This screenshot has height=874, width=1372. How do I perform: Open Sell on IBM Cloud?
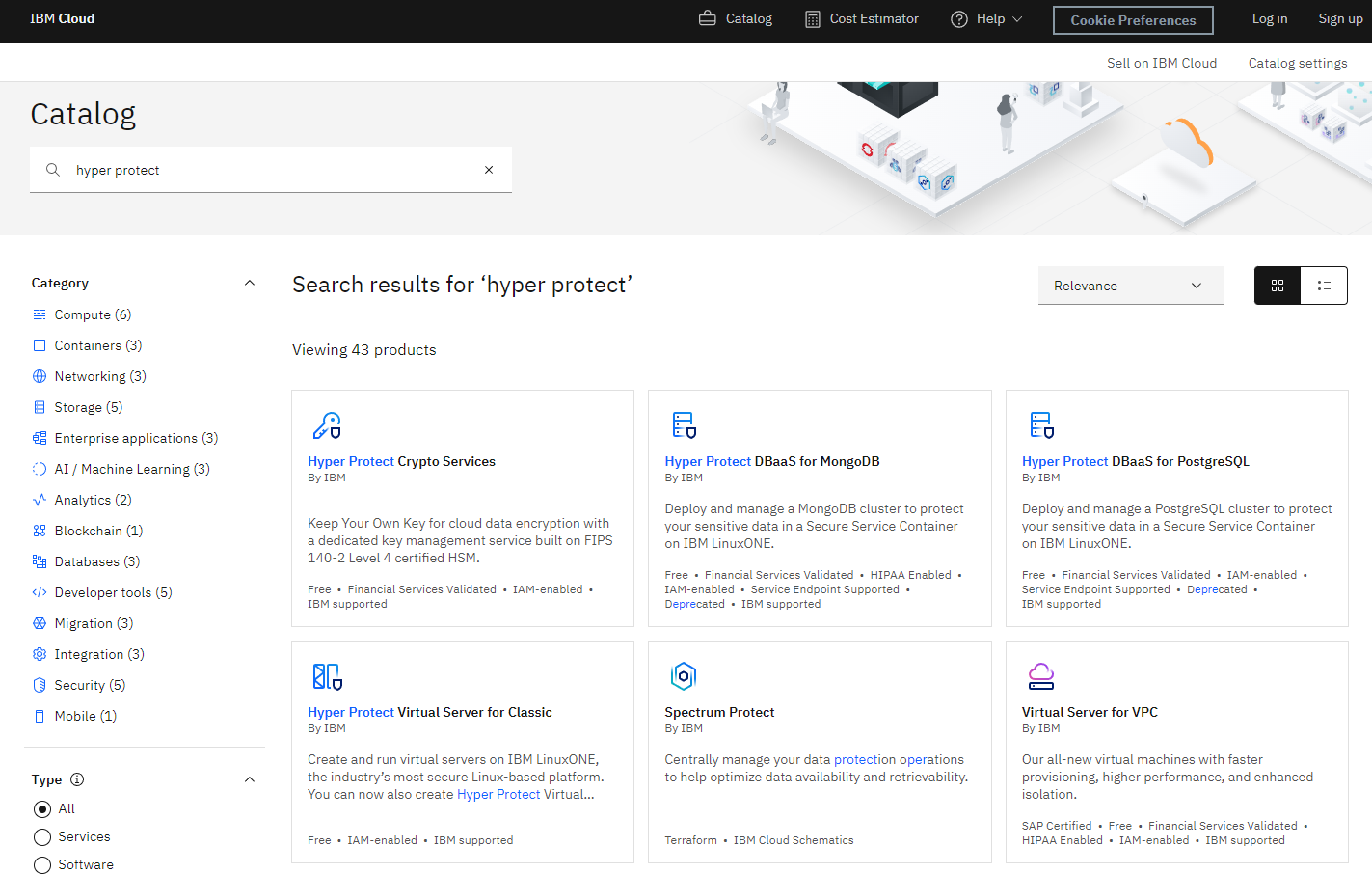pos(1162,63)
